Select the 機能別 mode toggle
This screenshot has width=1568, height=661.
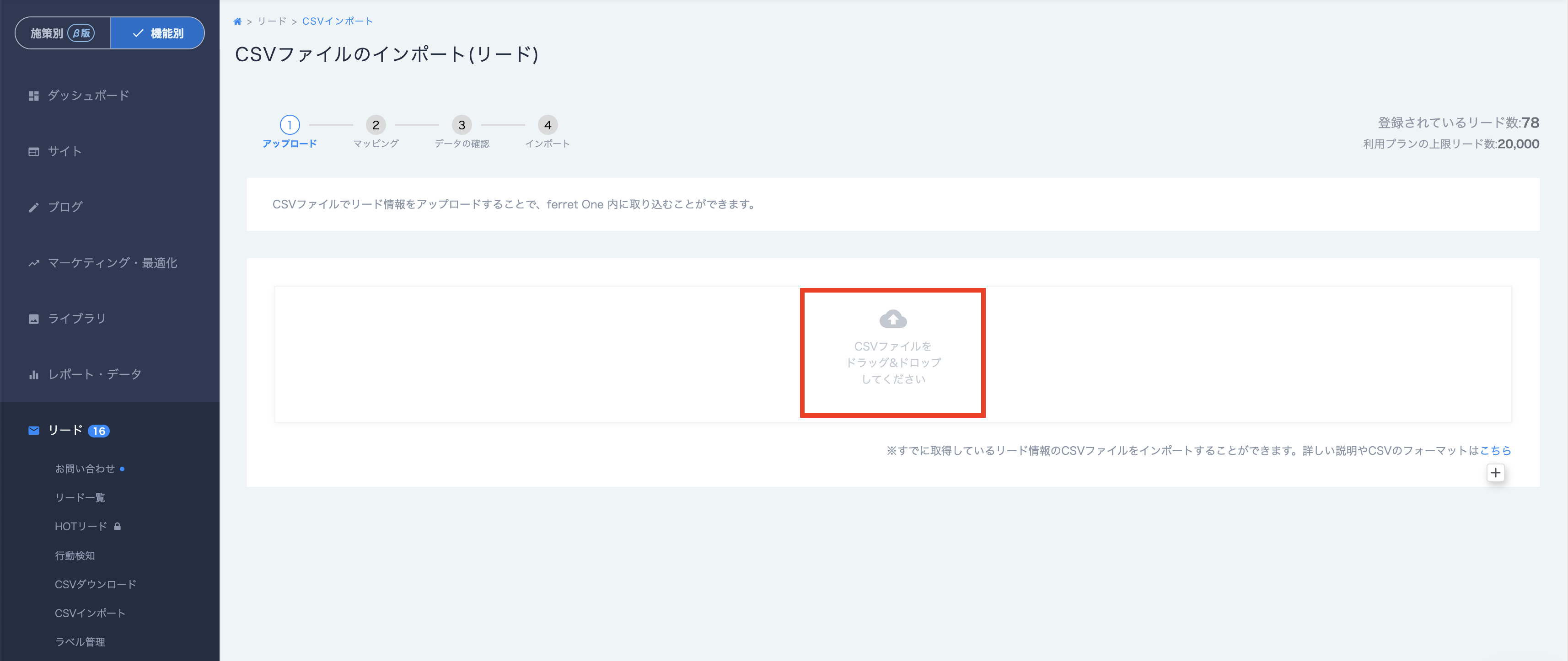tap(157, 33)
